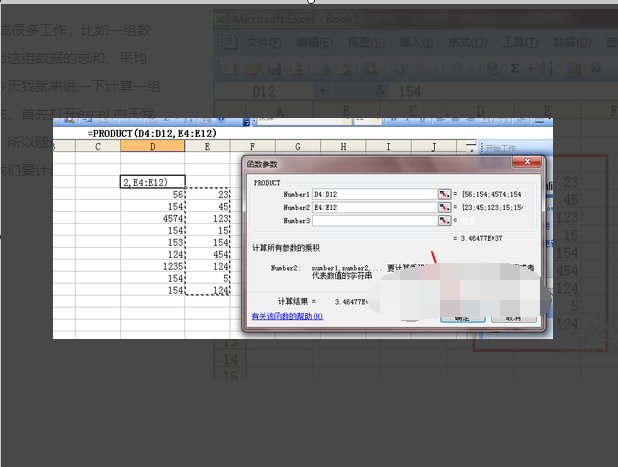This screenshot has height=467, width=618.
Task: Select column D header
Action: pos(152,146)
